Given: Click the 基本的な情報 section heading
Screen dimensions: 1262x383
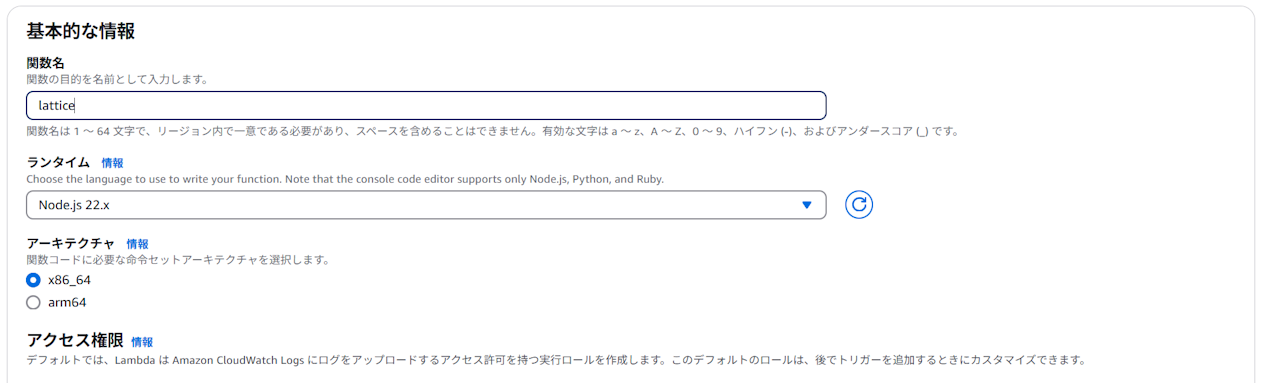Looking at the screenshot, I should (x=81, y=31).
